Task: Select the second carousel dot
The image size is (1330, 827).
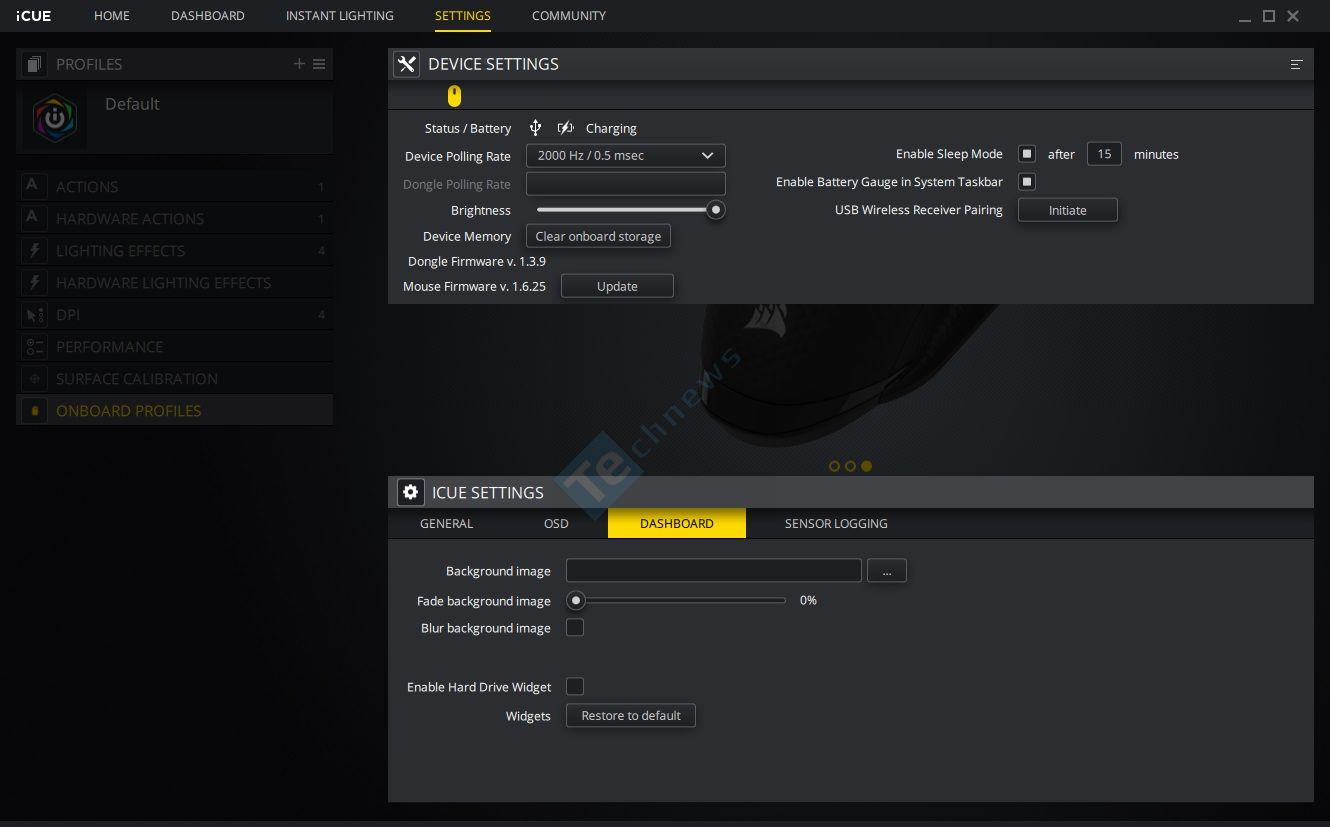Action: point(850,466)
